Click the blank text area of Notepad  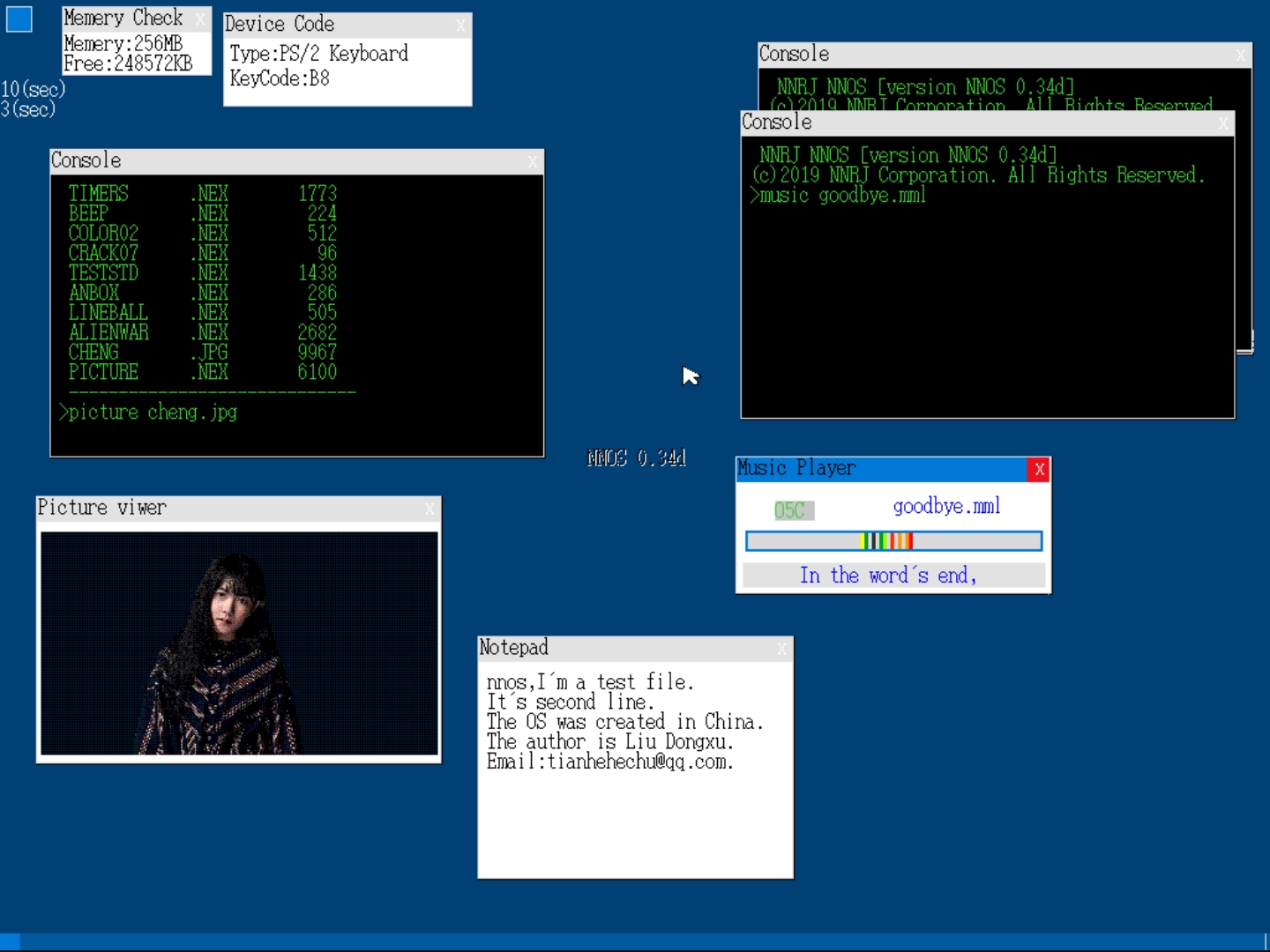click(x=635, y=824)
